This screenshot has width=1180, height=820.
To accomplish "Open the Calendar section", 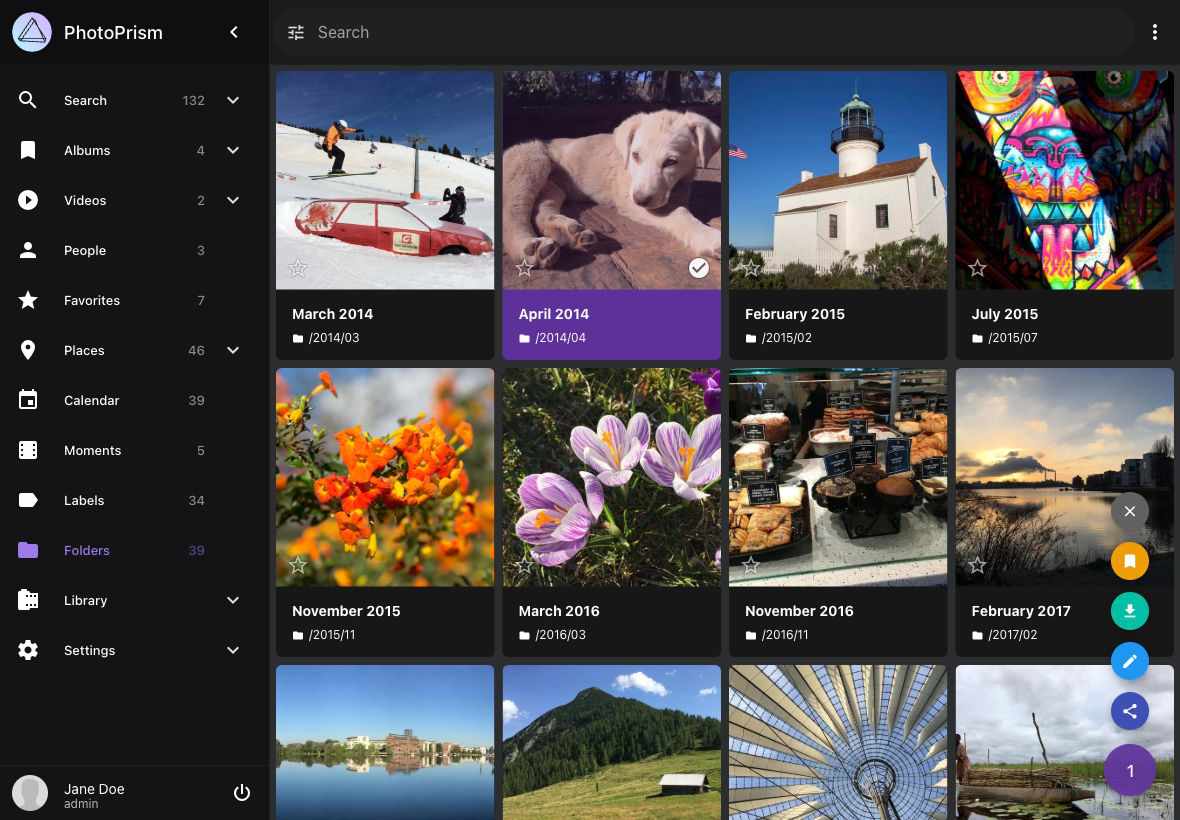I will click(x=92, y=400).
